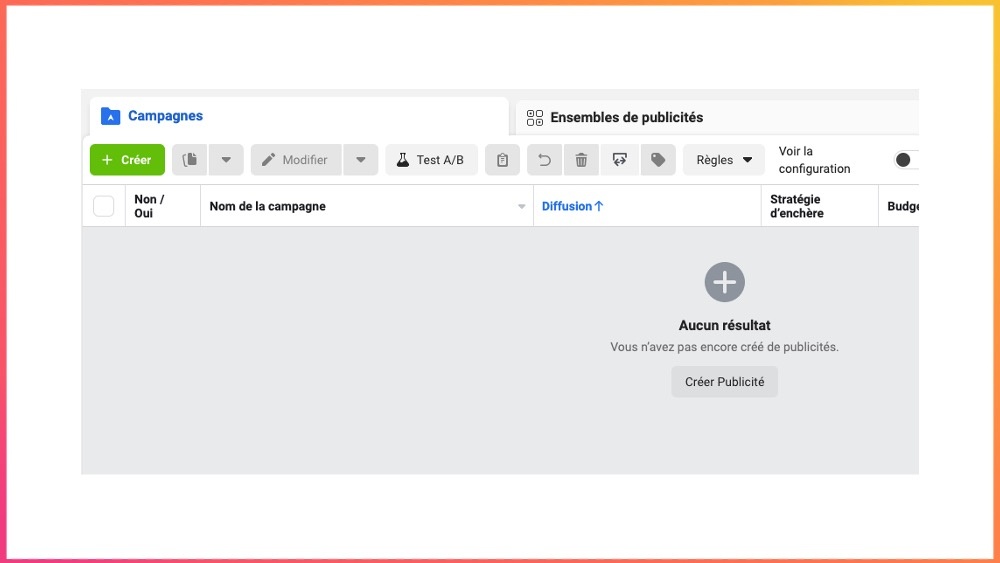The image size is (1000, 563).
Task: Click the tag label icon
Action: 658,159
